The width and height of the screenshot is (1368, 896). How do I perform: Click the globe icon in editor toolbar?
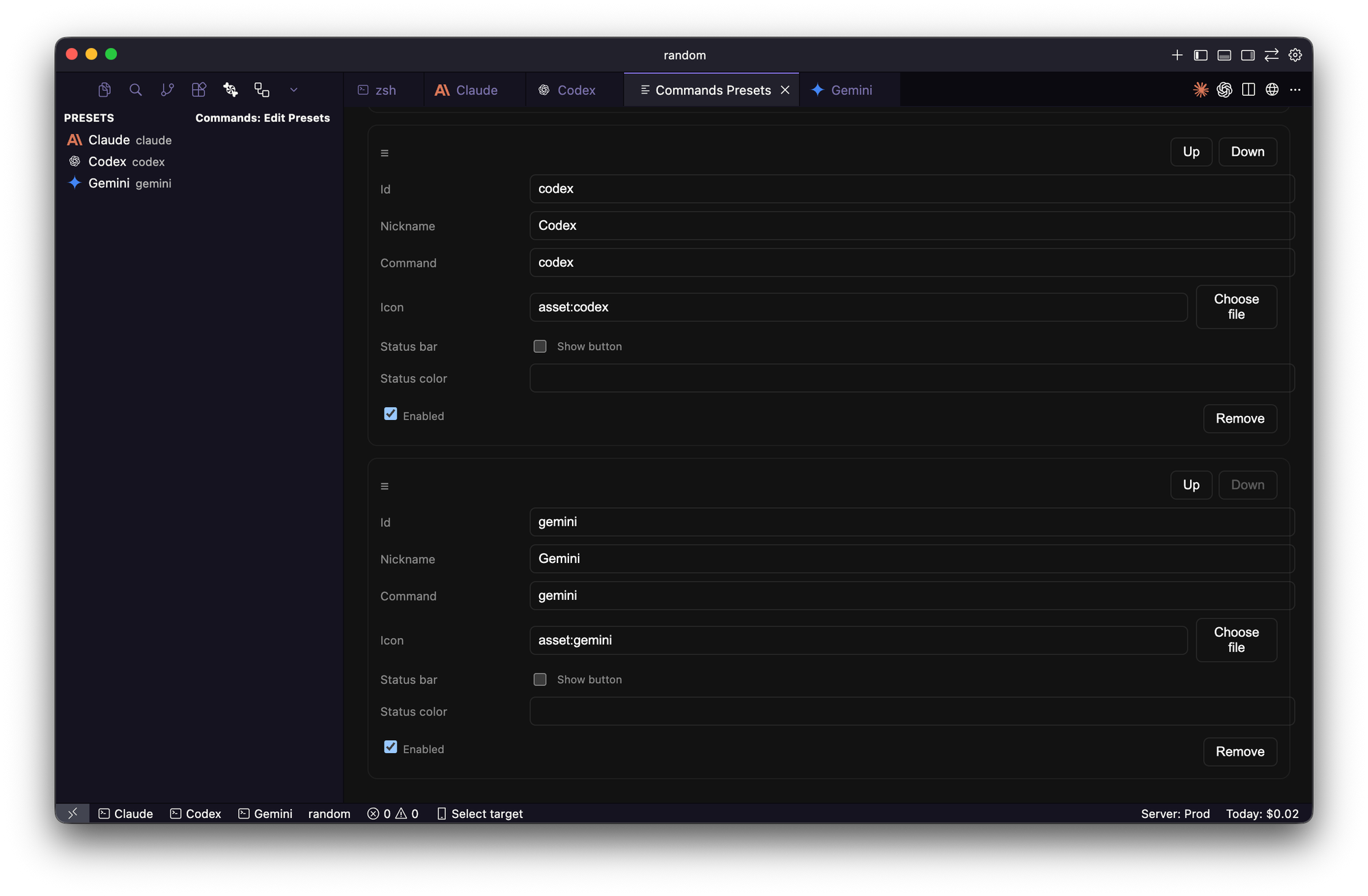1272,90
